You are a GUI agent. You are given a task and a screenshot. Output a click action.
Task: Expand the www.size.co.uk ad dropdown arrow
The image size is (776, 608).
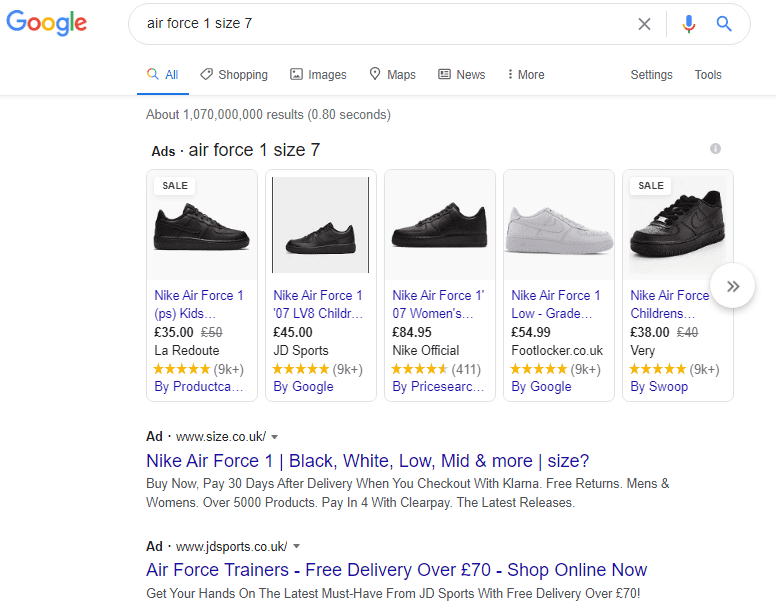point(274,437)
